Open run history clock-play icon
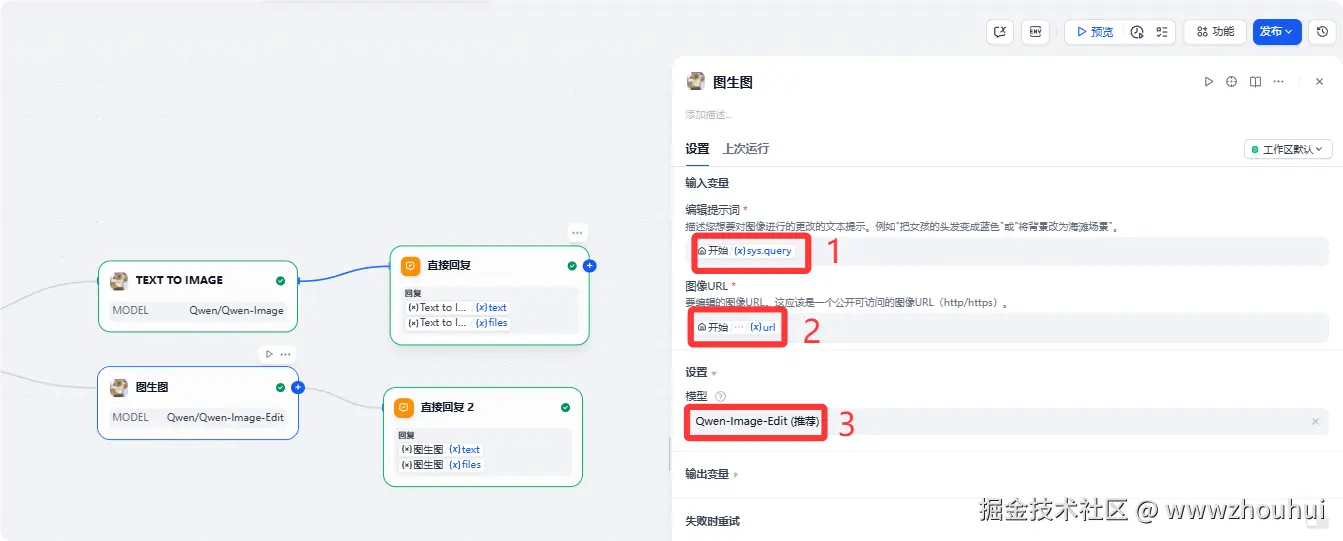 pyautogui.click(x=1137, y=32)
